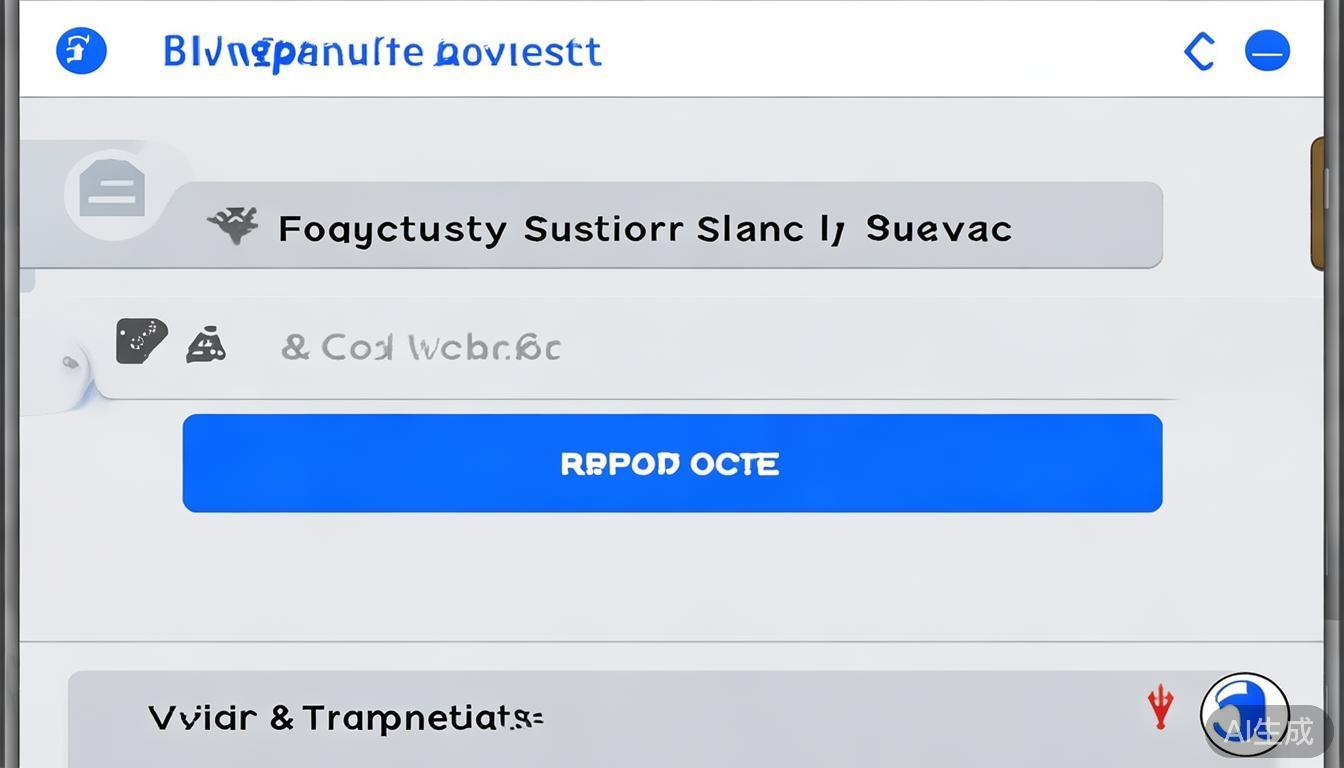The image size is (1344, 768).
Task: Open the "Foqyctusty Sustiorr Slanc" field
Action: tap(668, 226)
